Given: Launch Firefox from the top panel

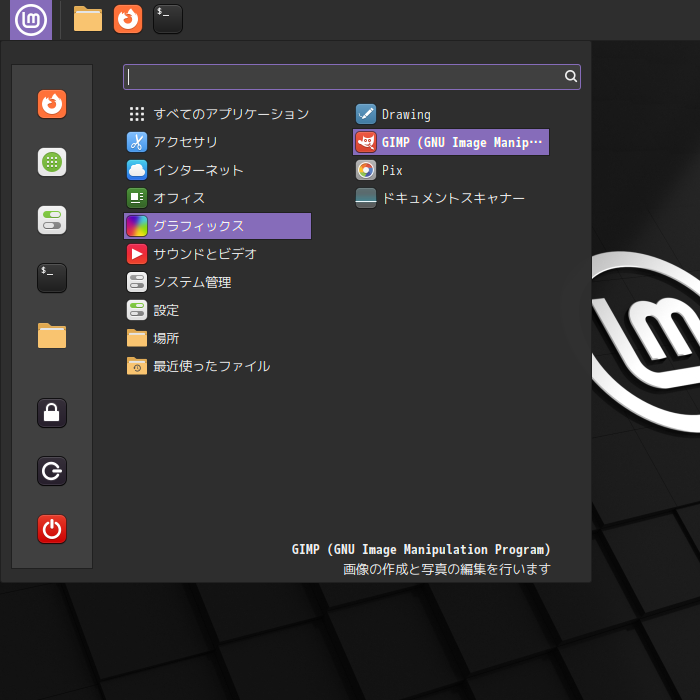Looking at the screenshot, I should [128, 19].
